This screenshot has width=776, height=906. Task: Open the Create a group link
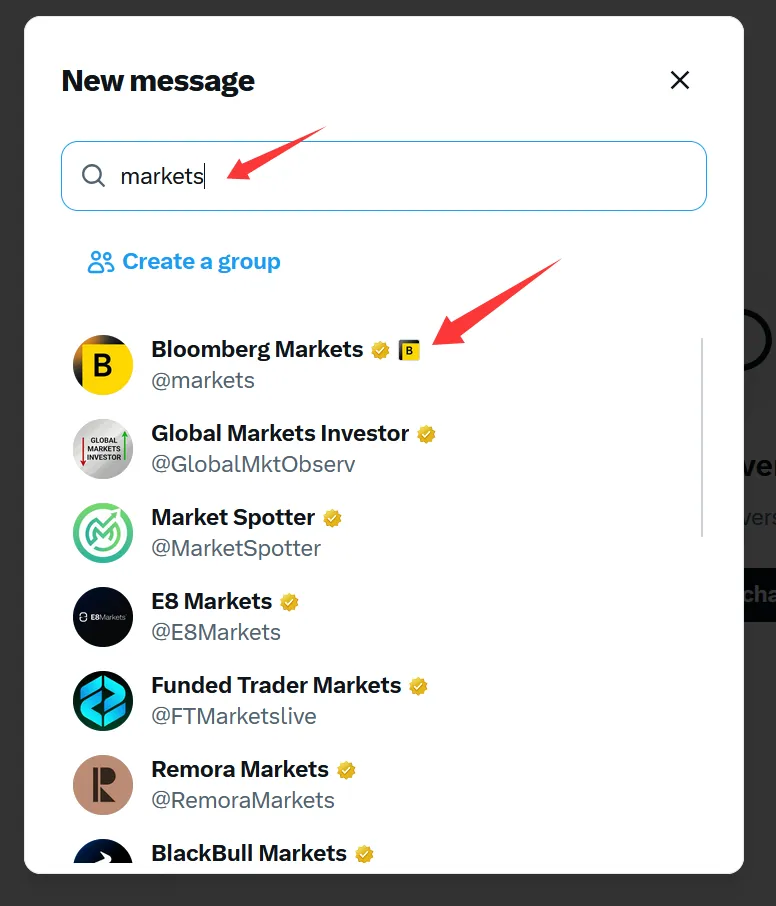(x=201, y=262)
